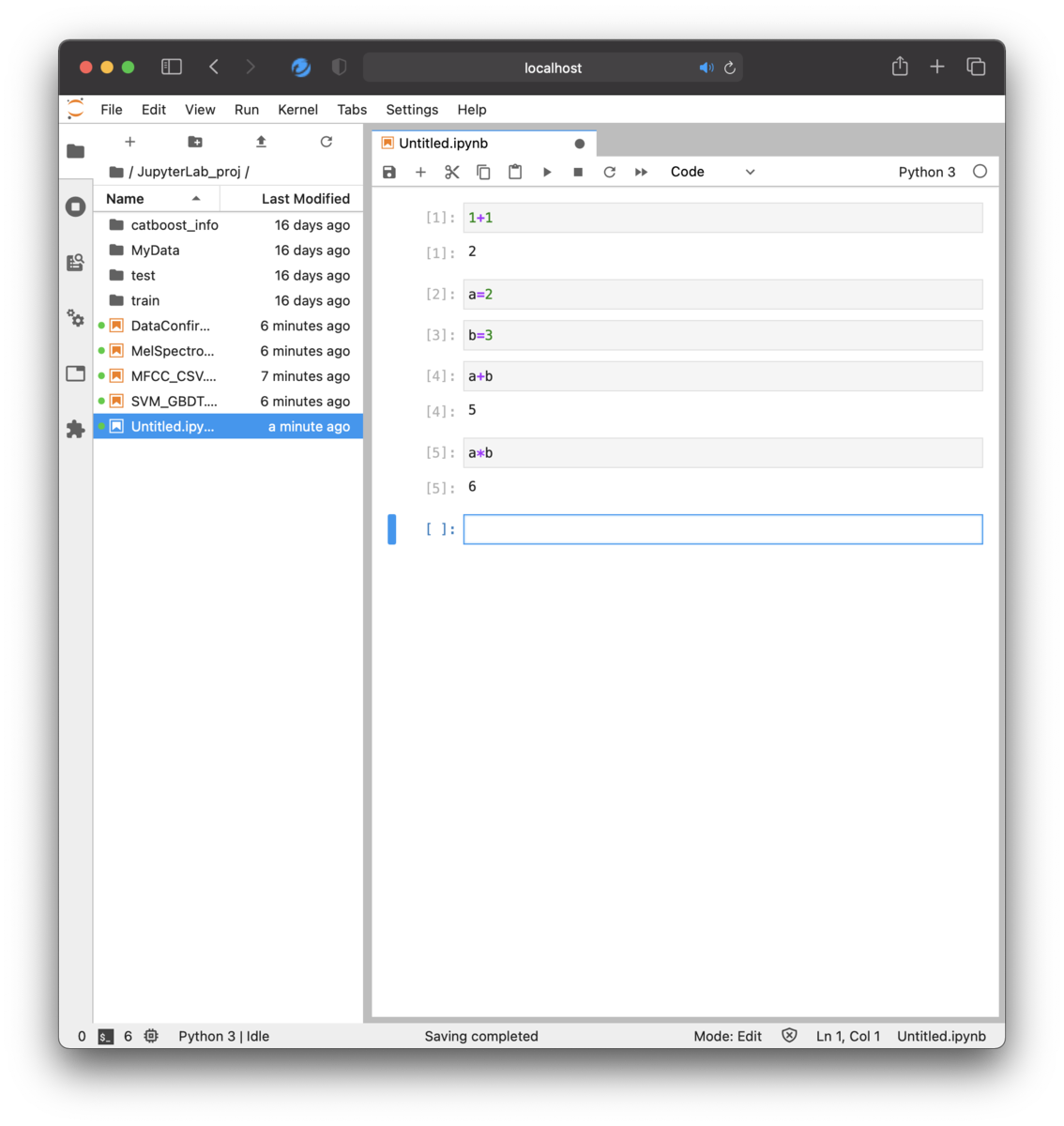Create a new folder in file browser
The image size is (1064, 1126).
pyautogui.click(x=195, y=142)
